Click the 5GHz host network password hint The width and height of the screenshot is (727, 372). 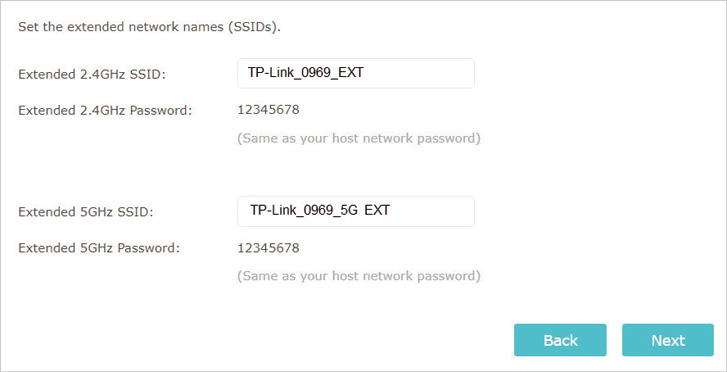click(359, 276)
